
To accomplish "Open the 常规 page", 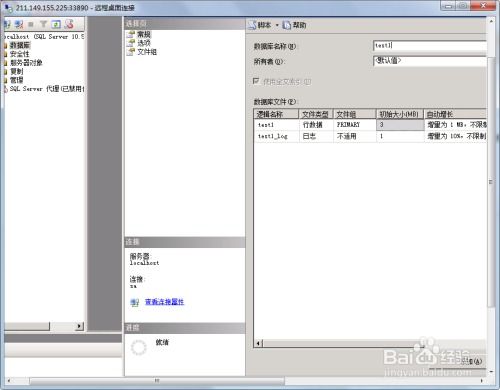I will pyautogui.click(x=144, y=34).
